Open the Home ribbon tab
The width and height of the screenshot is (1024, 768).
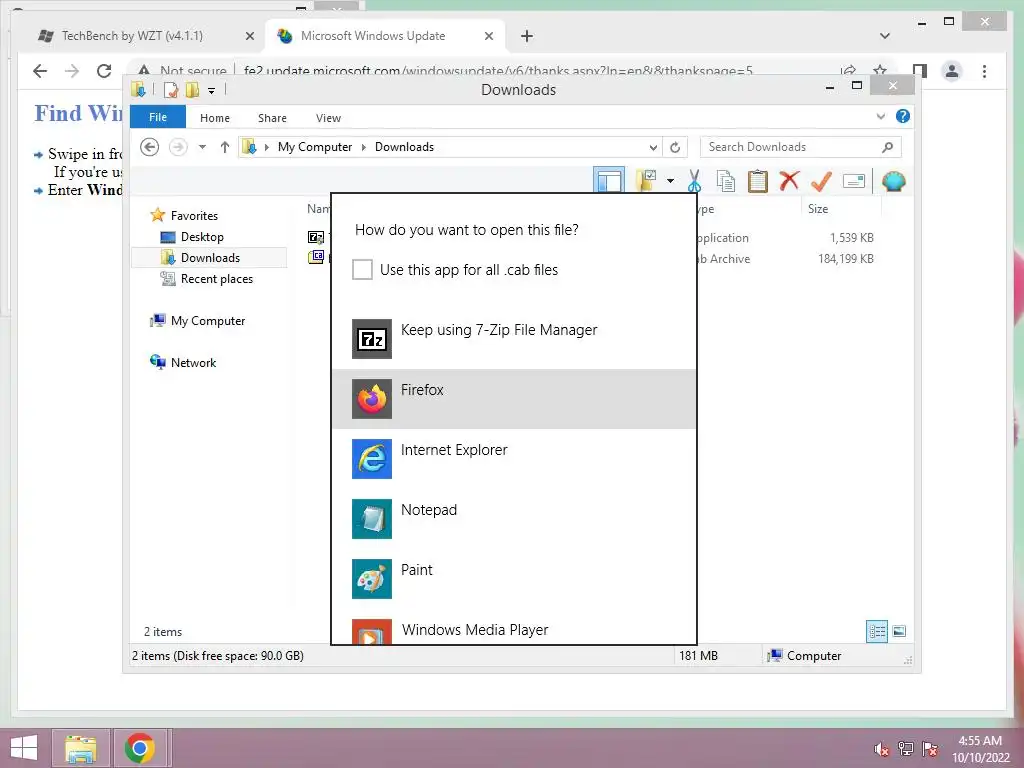tap(215, 118)
